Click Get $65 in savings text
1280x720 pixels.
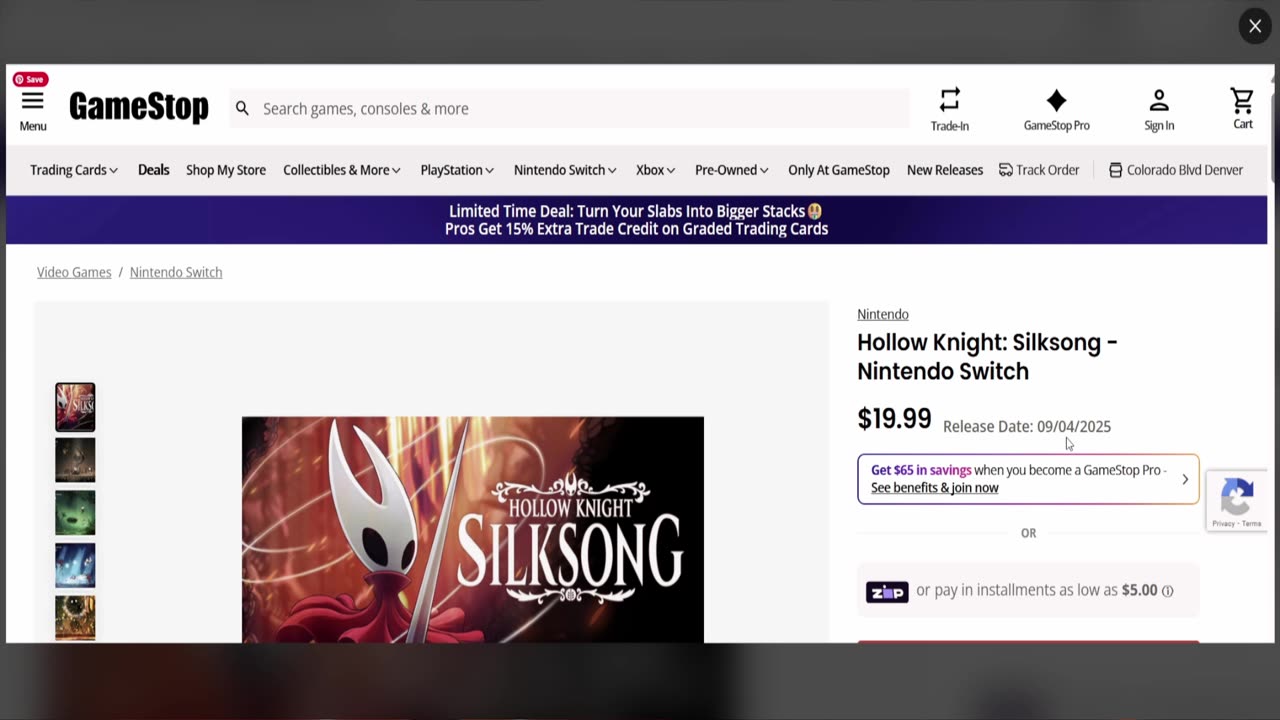921,470
